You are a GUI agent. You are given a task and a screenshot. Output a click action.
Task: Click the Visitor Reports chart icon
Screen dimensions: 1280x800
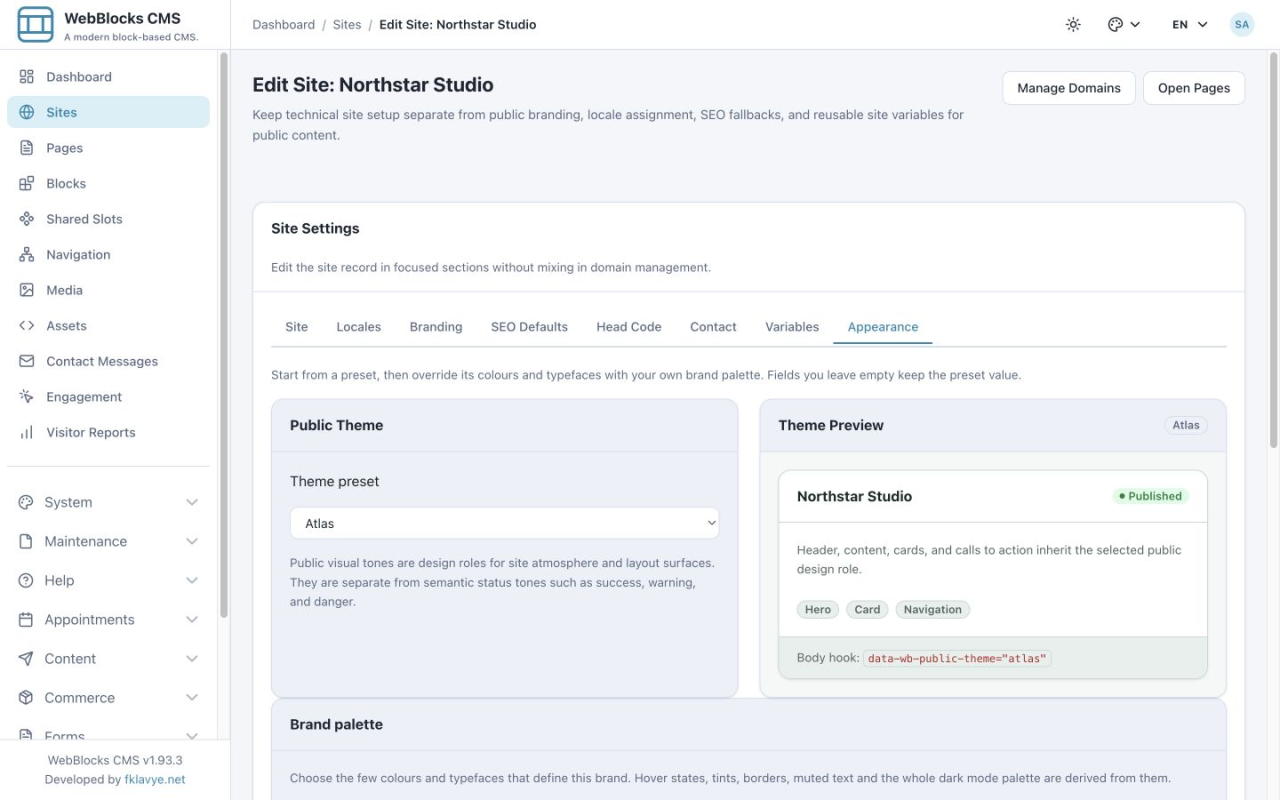[x=27, y=433]
